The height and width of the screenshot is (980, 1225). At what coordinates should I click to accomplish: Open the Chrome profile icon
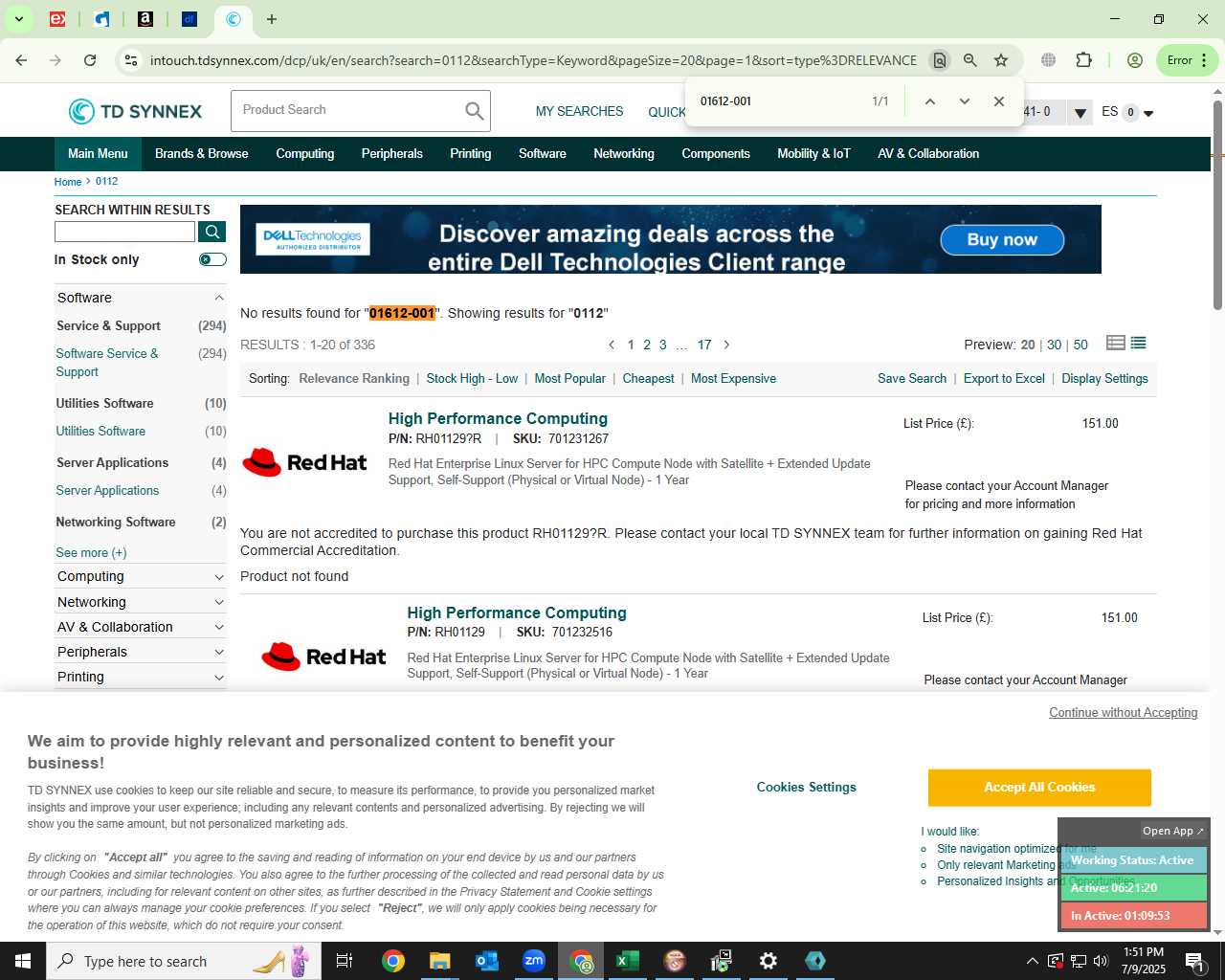click(x=1135, y=60)
